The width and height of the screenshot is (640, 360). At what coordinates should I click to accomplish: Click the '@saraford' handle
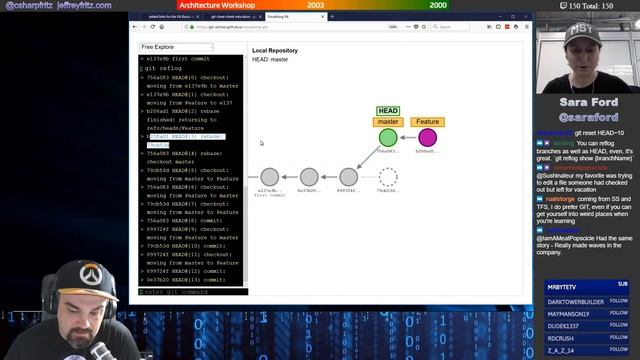pos(589,118)
